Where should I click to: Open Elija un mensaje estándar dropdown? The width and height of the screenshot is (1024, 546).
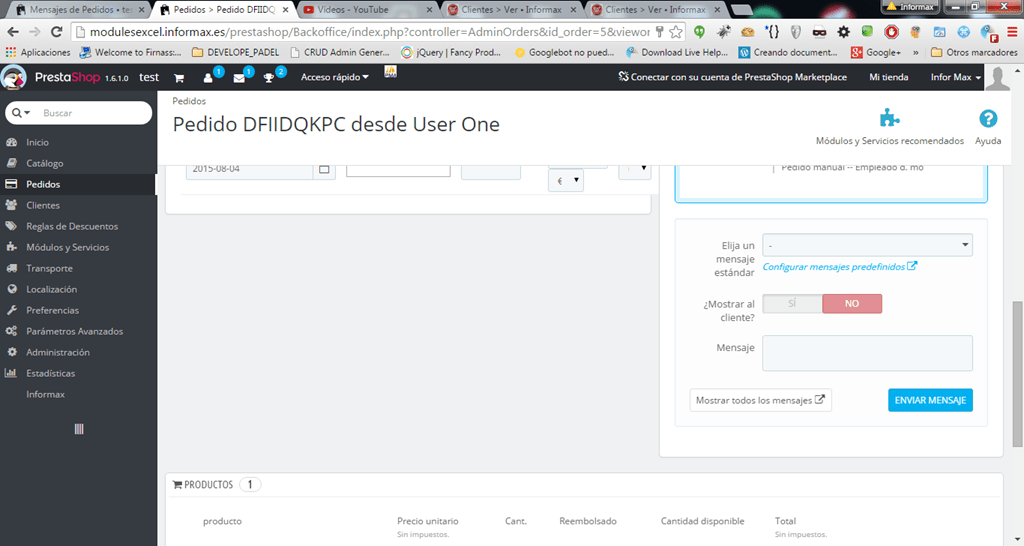coord(867,245)
